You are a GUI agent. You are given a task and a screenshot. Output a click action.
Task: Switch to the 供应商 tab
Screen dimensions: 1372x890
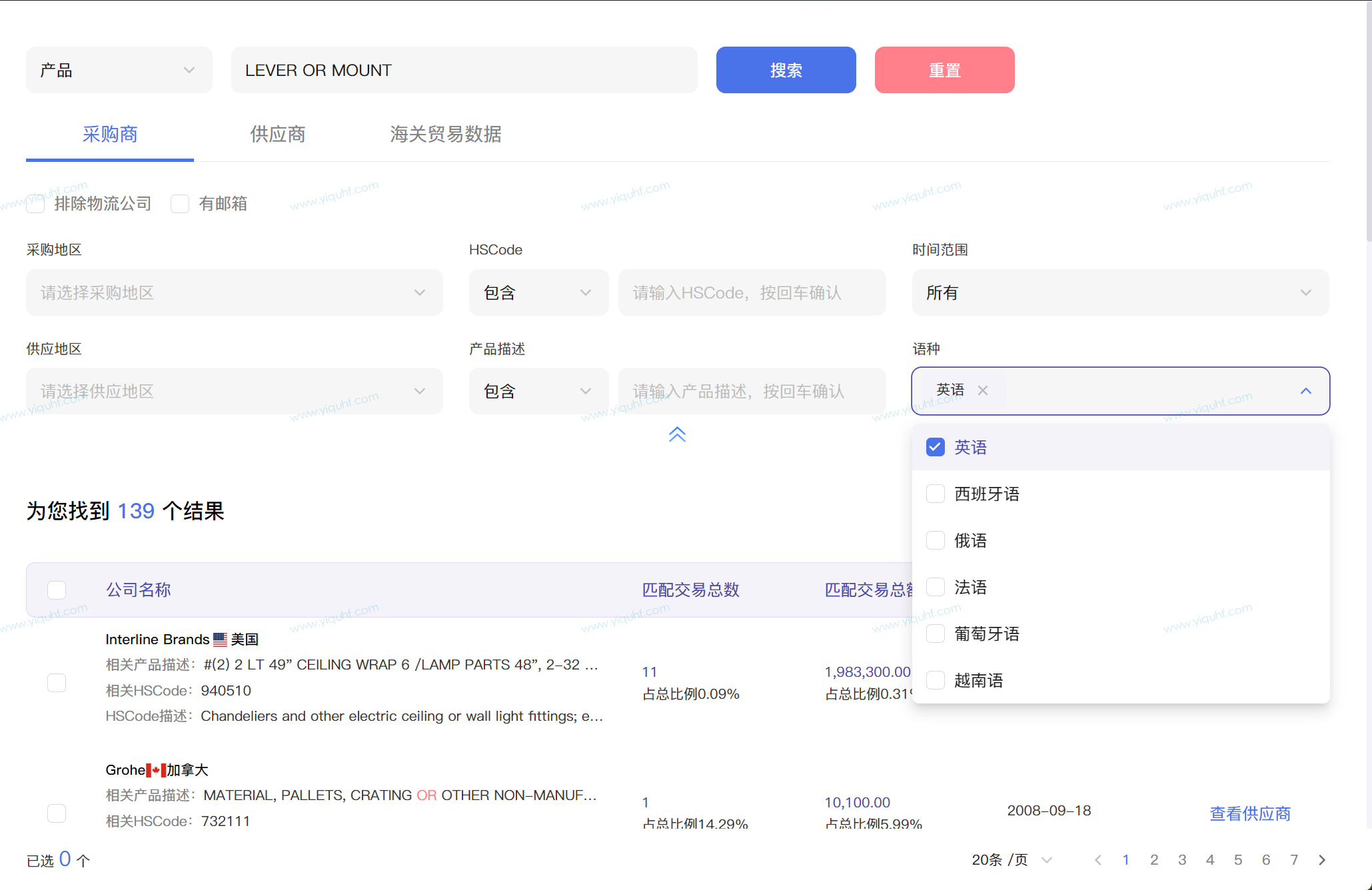(278, 135)
